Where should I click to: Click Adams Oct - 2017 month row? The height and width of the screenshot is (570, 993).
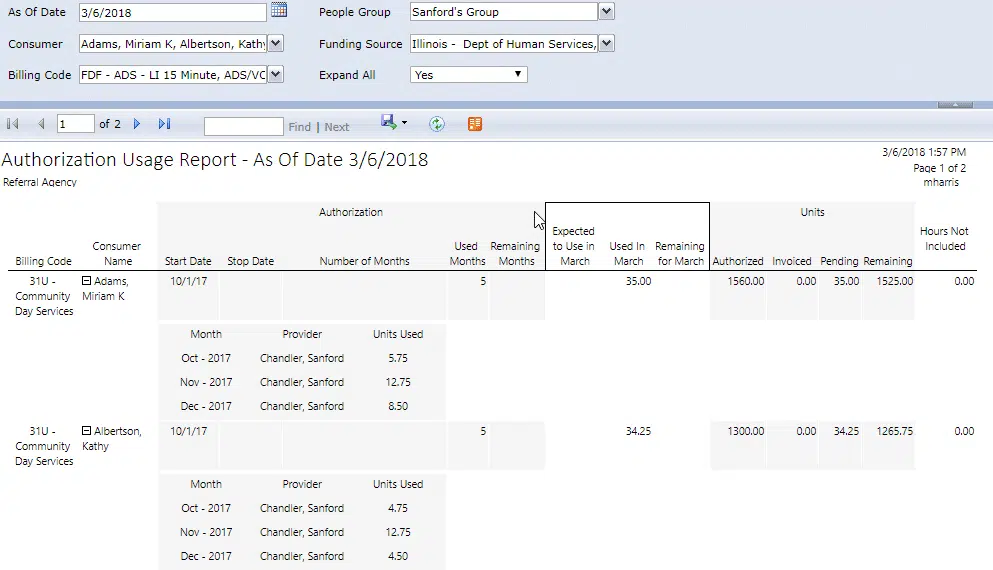click(206, 358)
